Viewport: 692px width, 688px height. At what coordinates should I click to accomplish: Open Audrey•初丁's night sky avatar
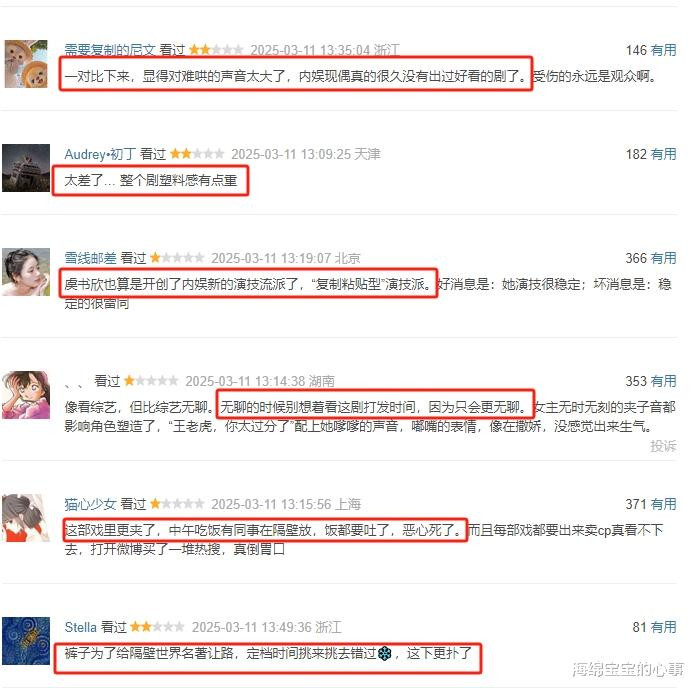point(26,168)
